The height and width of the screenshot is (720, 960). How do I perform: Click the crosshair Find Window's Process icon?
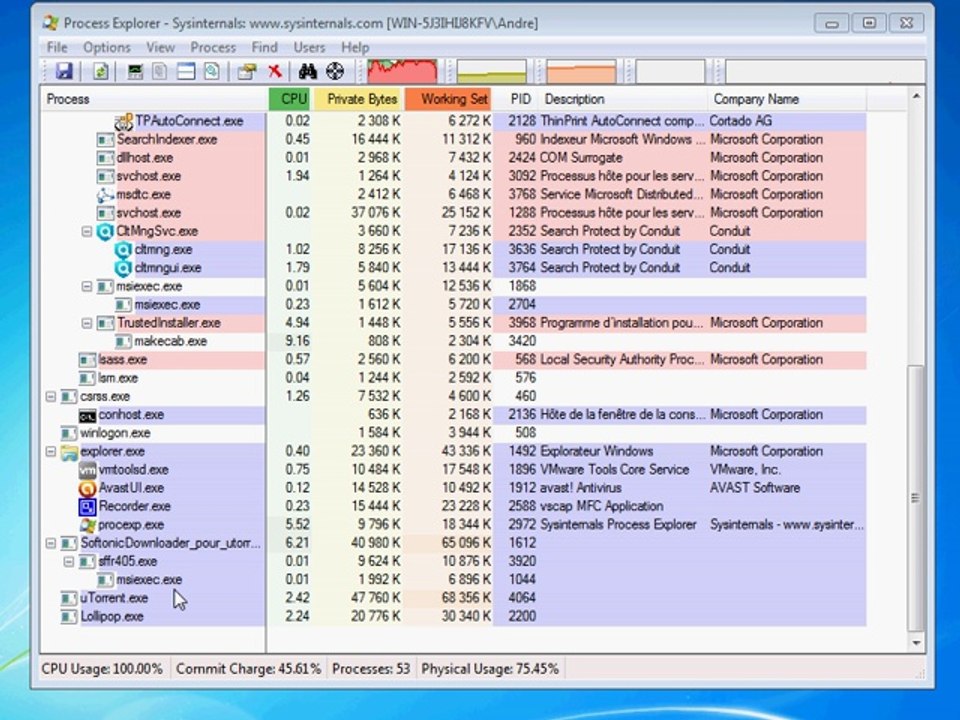pyautogui.click(x=334, y=71)
